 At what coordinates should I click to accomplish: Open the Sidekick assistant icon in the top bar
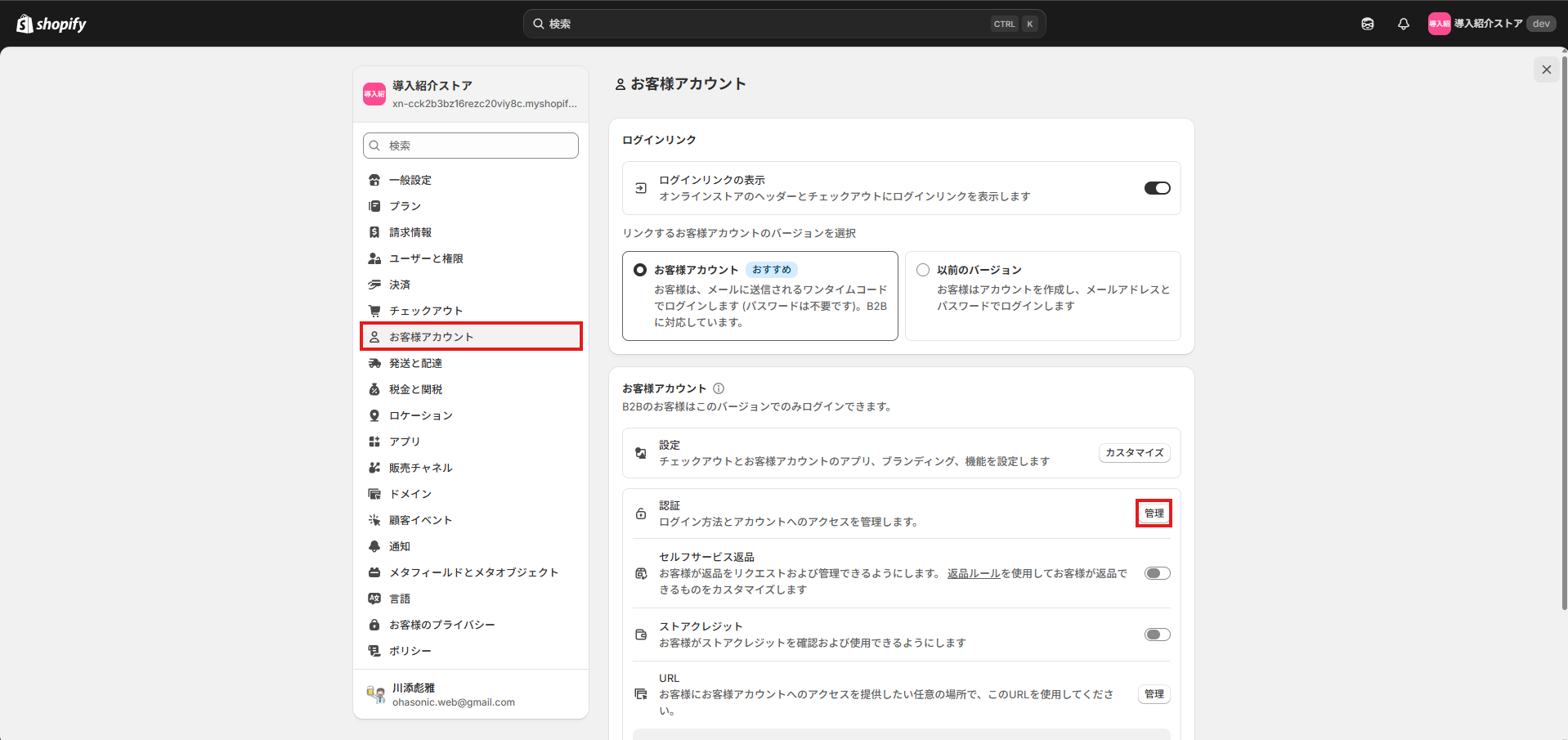pyautogui.click(x=1367, y=24)
